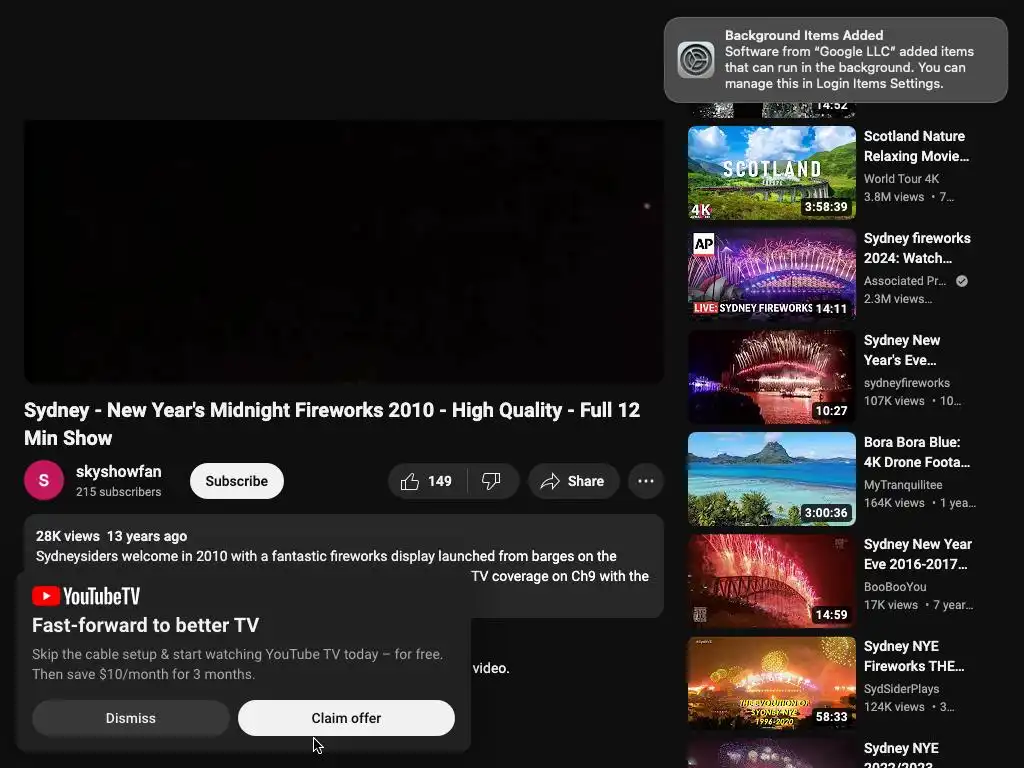Dislike the video with thumbs down icon

pyautogui.click(x=491, y=481)
